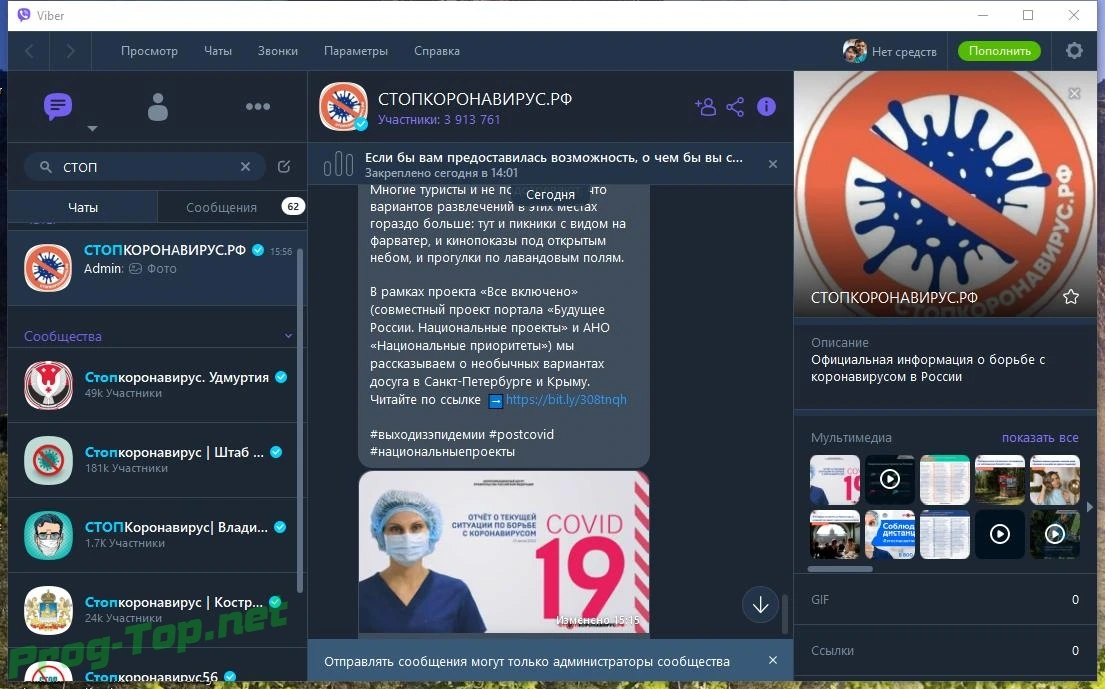Open Стопкоронавирус | Штаб community
The height and width of the screenshot is (689, 1105).
point(154,460)
